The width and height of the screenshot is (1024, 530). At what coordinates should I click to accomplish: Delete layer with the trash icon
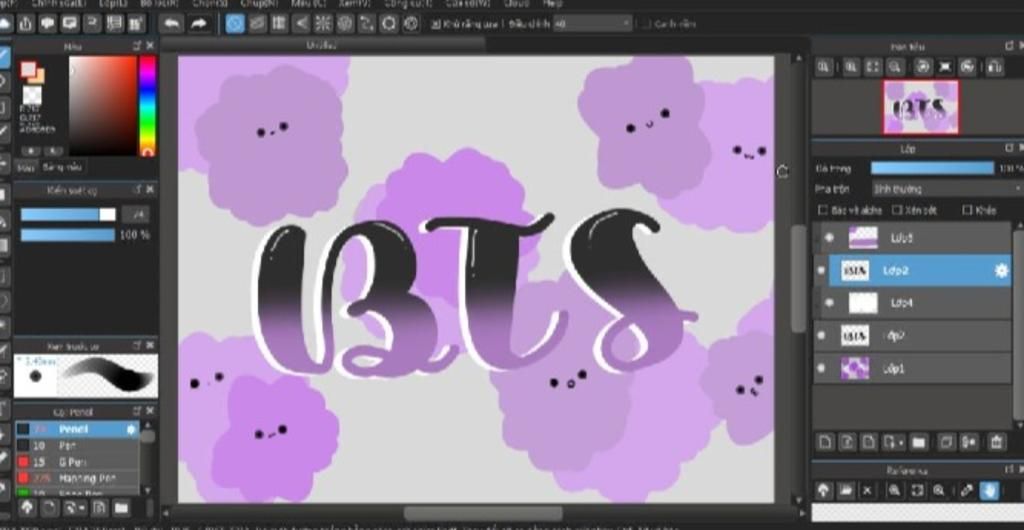tap(996, 443)
